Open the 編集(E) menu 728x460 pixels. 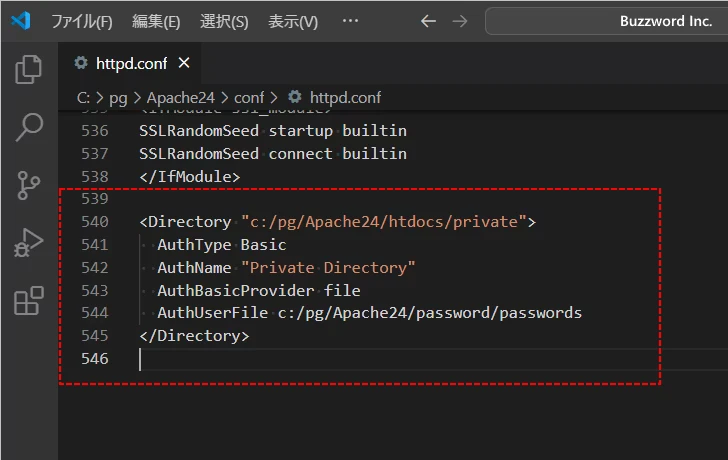(x=156, y=21)
